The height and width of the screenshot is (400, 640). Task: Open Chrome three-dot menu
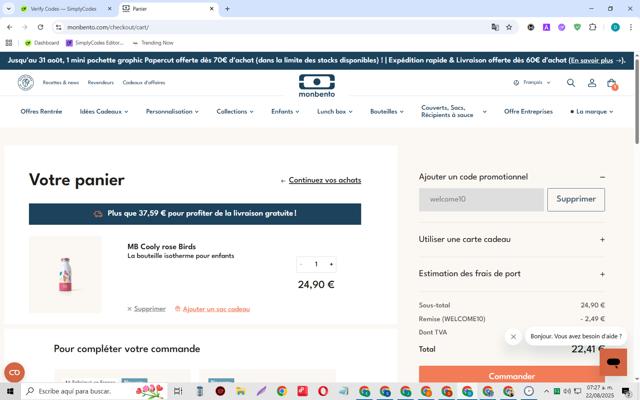click(x=630, y=27)
